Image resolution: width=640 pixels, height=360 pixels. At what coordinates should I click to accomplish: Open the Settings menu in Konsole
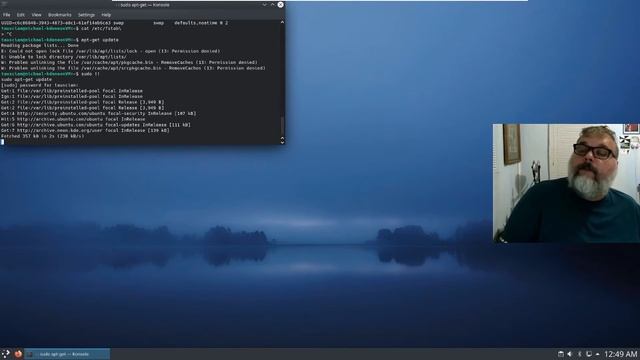tap(86, 15)
